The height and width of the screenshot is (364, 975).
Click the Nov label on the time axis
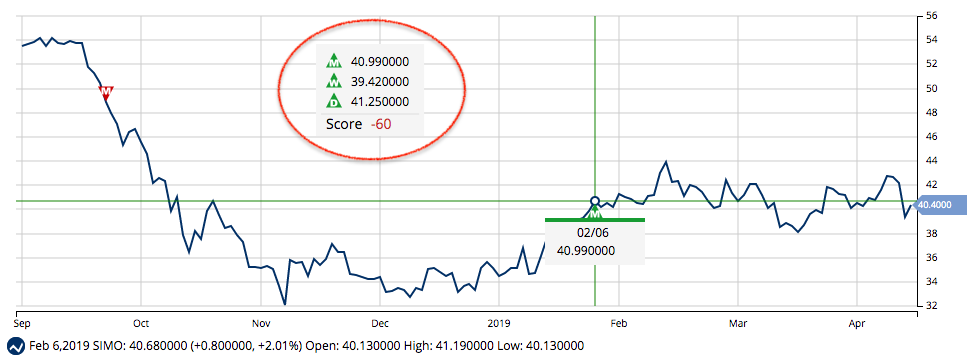coord(261,324)
